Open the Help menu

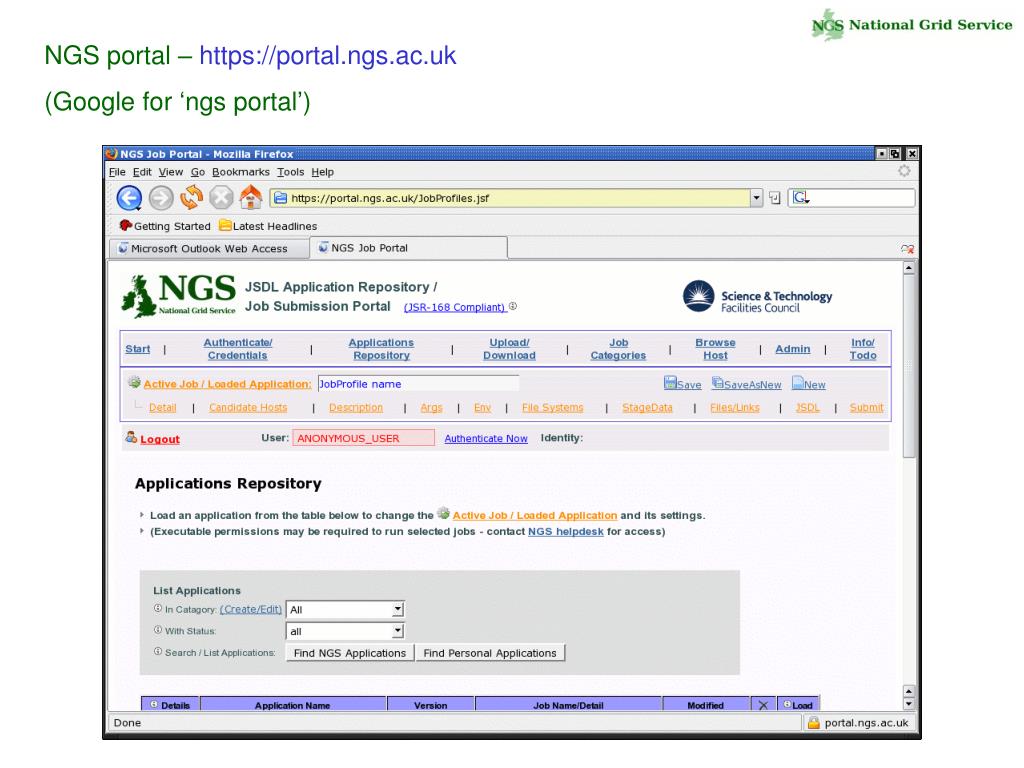tap(322, 172)
